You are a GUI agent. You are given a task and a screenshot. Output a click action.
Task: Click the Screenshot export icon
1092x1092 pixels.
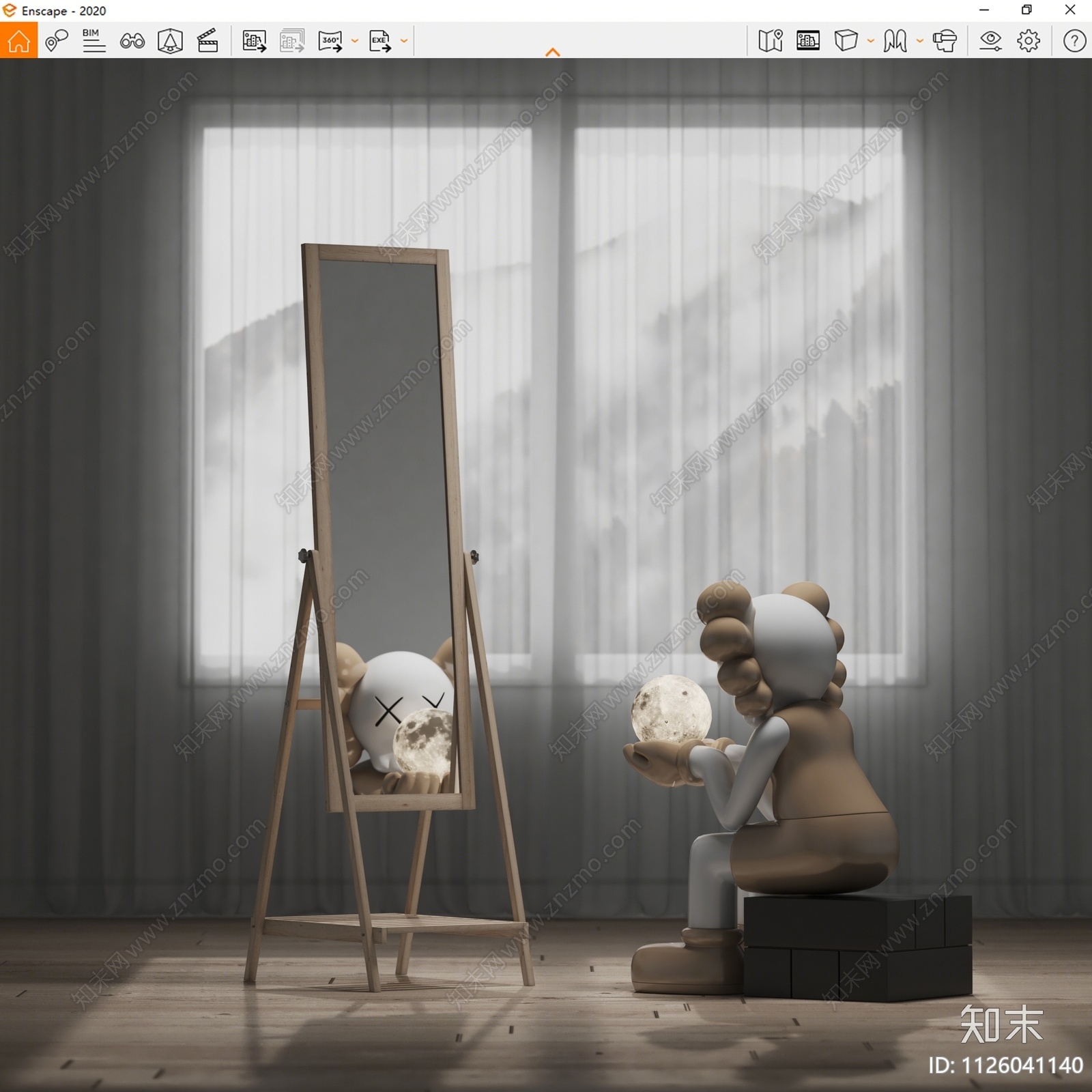254,41
